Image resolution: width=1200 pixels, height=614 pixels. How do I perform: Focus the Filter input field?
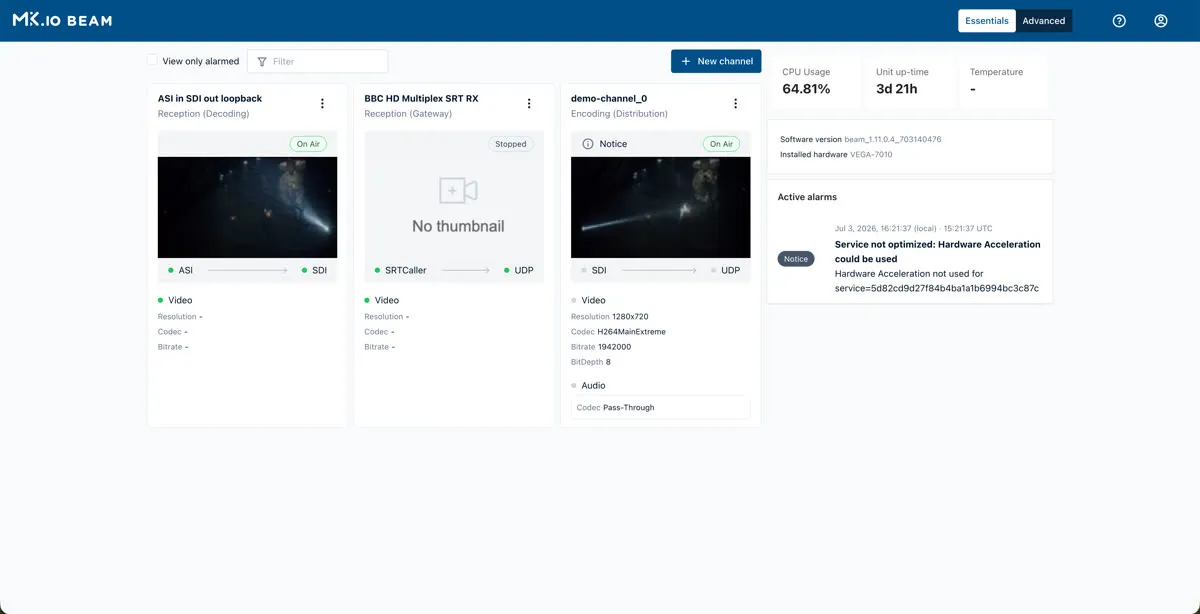click(x=318, y=61)
